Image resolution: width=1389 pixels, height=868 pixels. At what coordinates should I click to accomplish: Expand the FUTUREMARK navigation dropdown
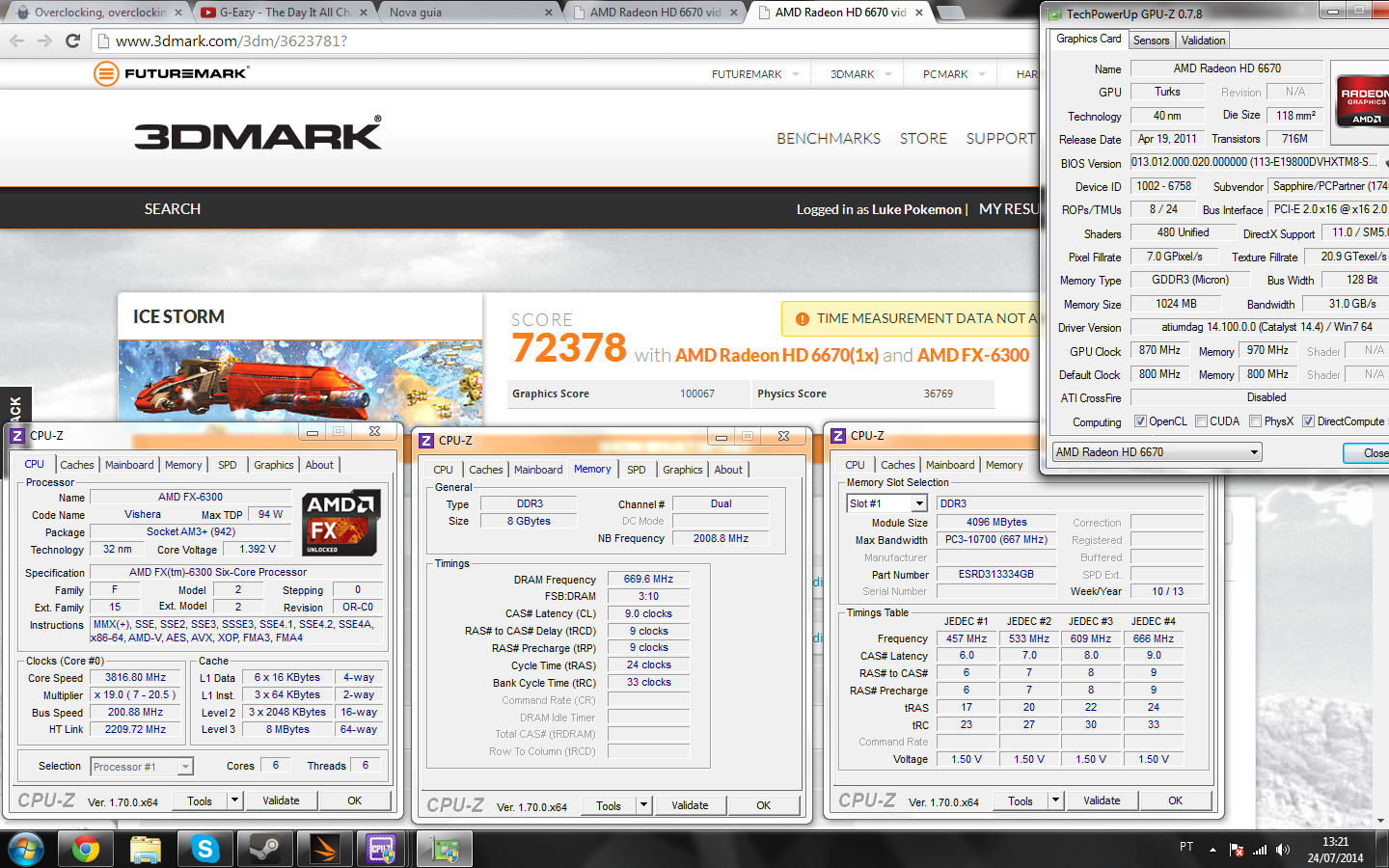coord(796,74)
